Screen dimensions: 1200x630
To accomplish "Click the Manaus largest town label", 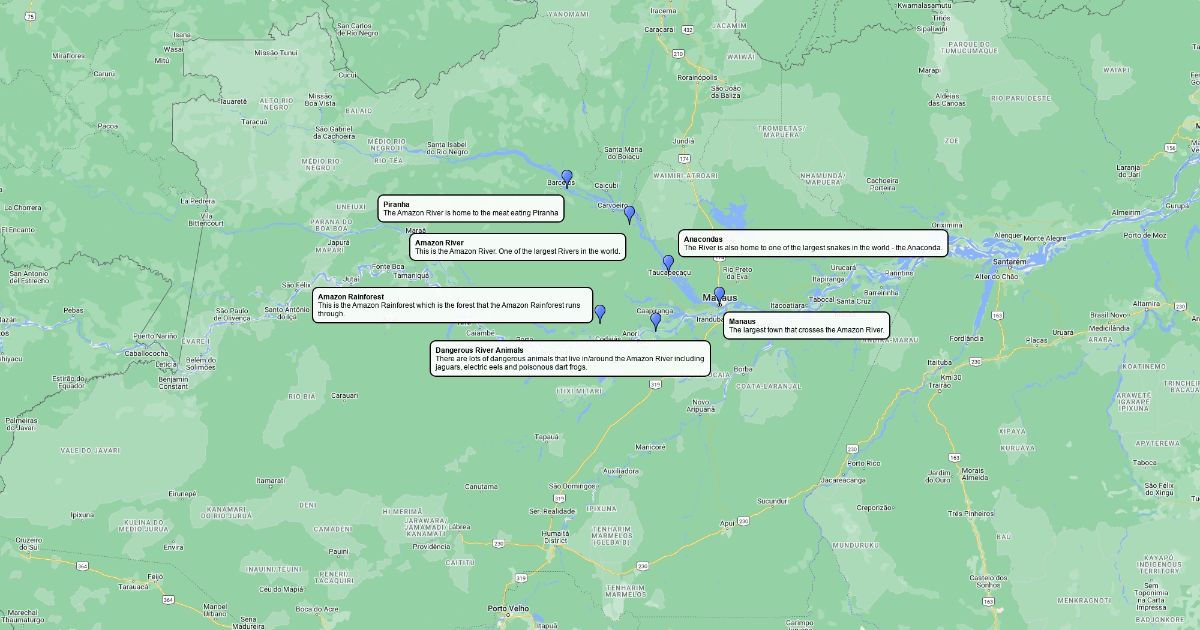I will pos(806,325).
